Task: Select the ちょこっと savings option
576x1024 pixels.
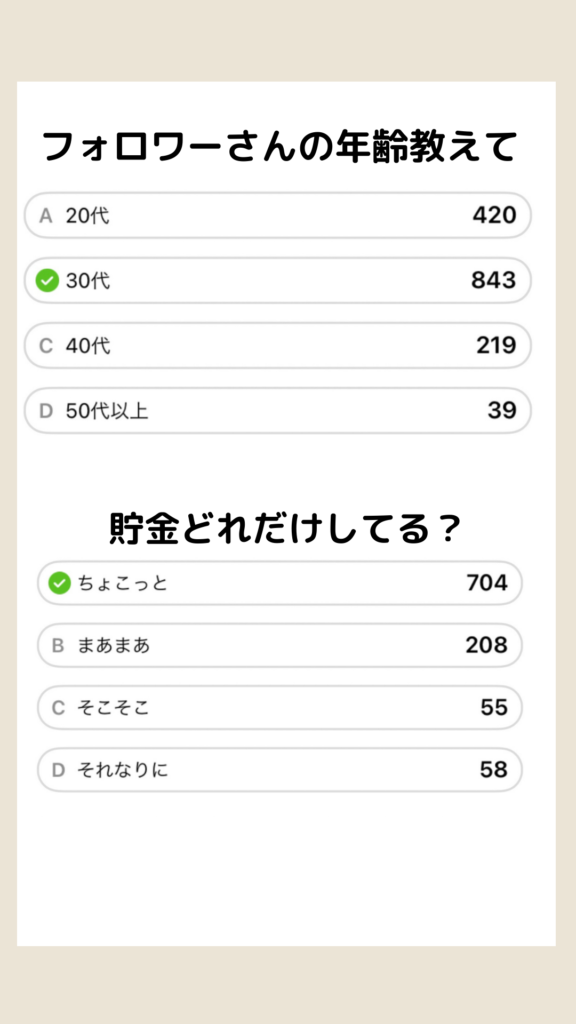Action: pos(280,583)
